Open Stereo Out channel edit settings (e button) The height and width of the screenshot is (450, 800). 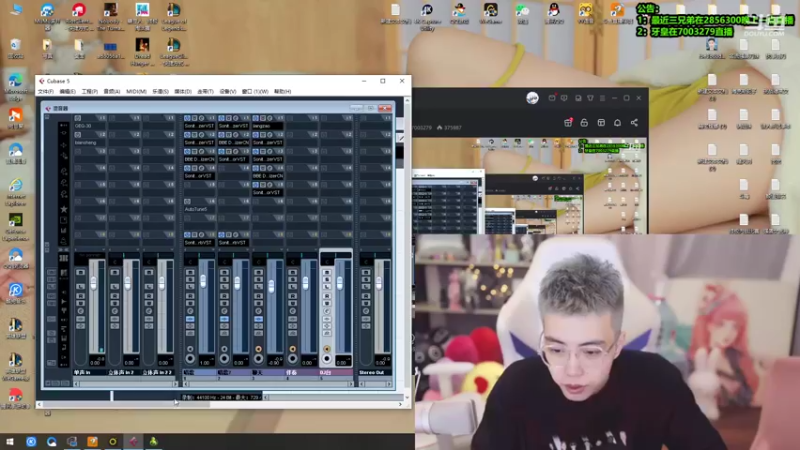coord(366,311)
